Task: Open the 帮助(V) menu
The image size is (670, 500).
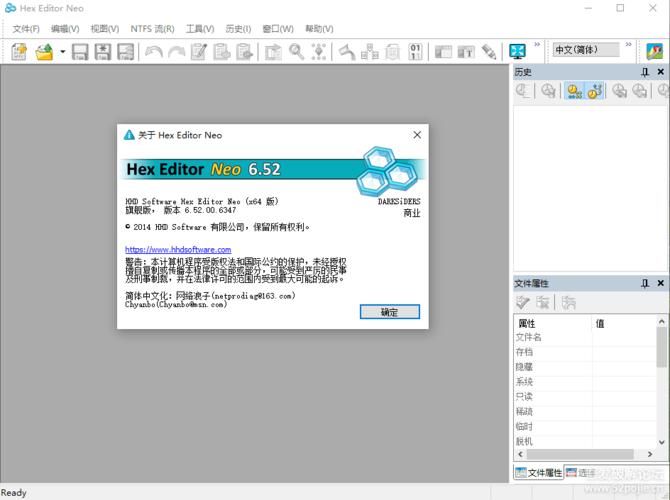Action: pos(319,29)
